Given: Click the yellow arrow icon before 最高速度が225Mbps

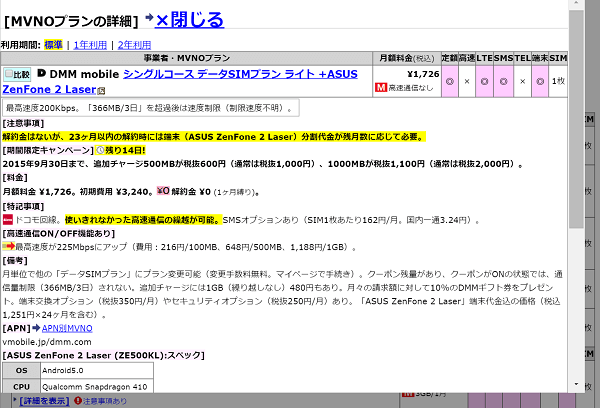Looking at the screenshot, I should pos(8,246).
